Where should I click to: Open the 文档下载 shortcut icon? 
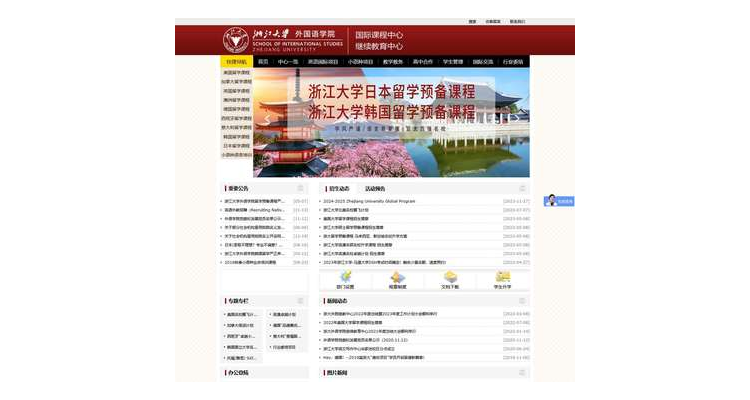click(450, 280)
